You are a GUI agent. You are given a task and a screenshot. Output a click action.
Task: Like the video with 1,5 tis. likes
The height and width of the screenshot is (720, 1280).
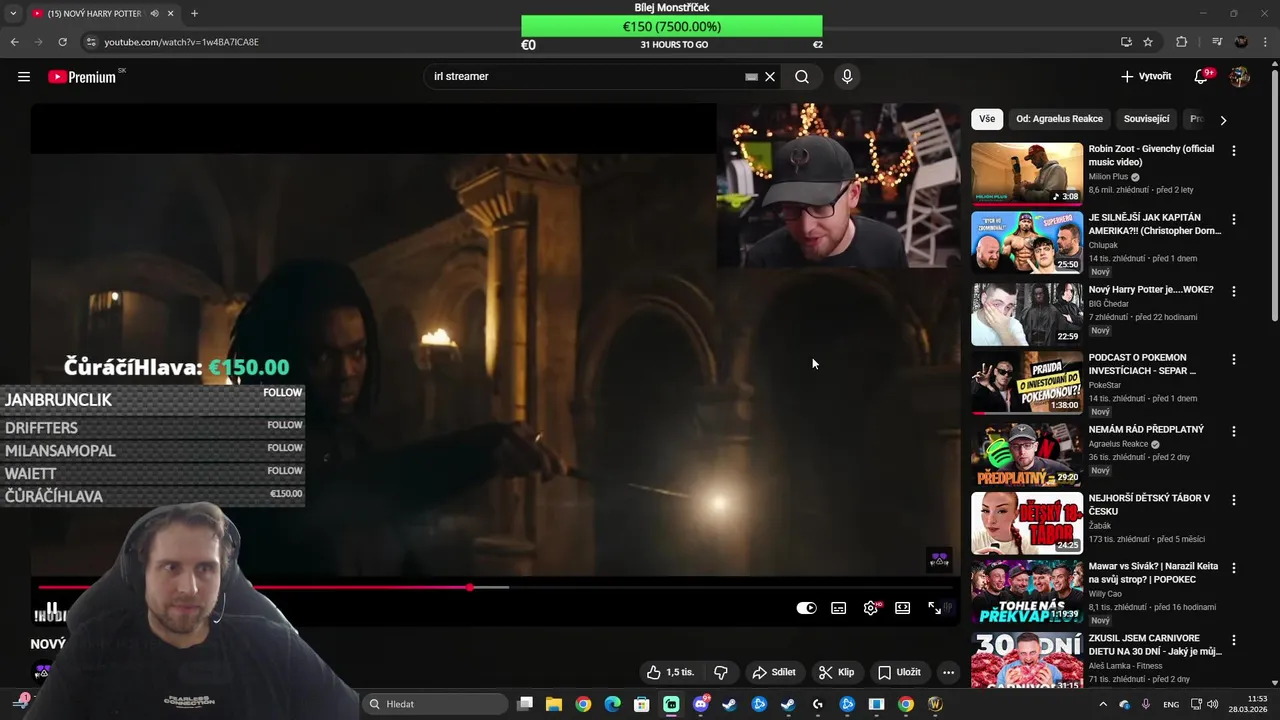[670, 673]
